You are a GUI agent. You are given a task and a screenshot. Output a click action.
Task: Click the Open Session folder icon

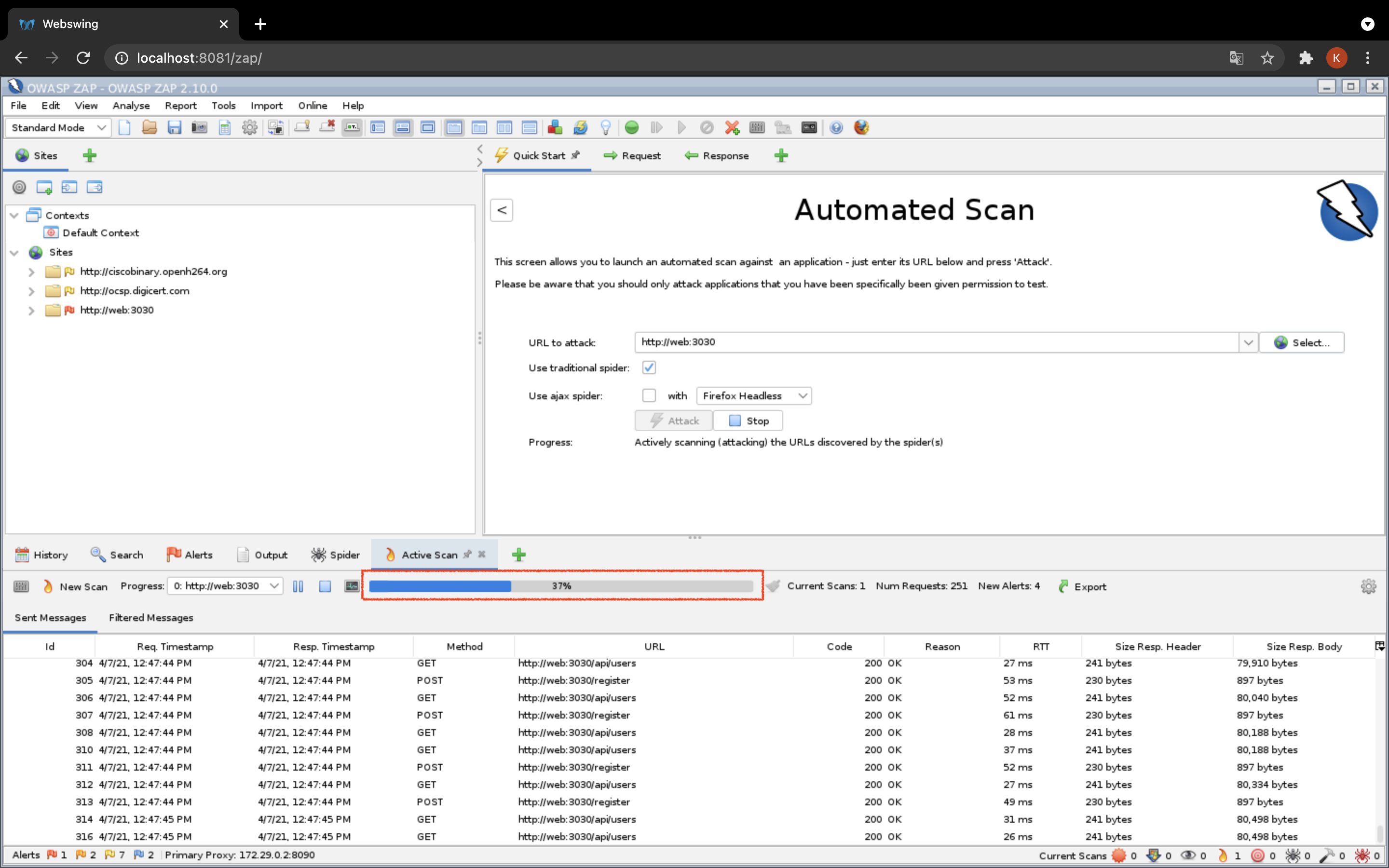point(149,127)
